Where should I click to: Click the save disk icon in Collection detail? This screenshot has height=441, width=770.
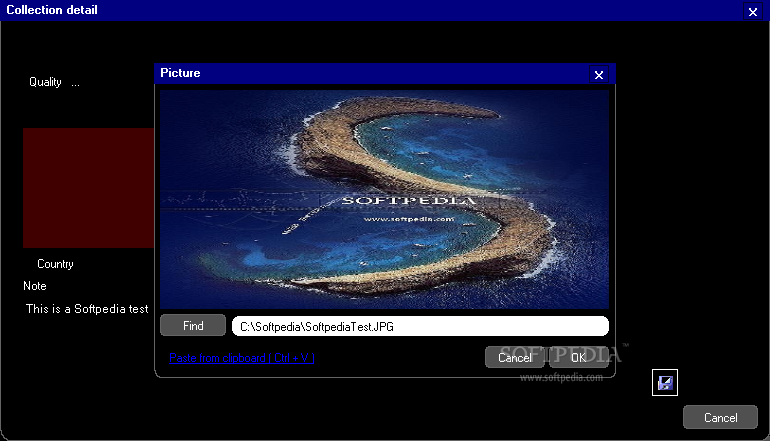pos(665,383)
